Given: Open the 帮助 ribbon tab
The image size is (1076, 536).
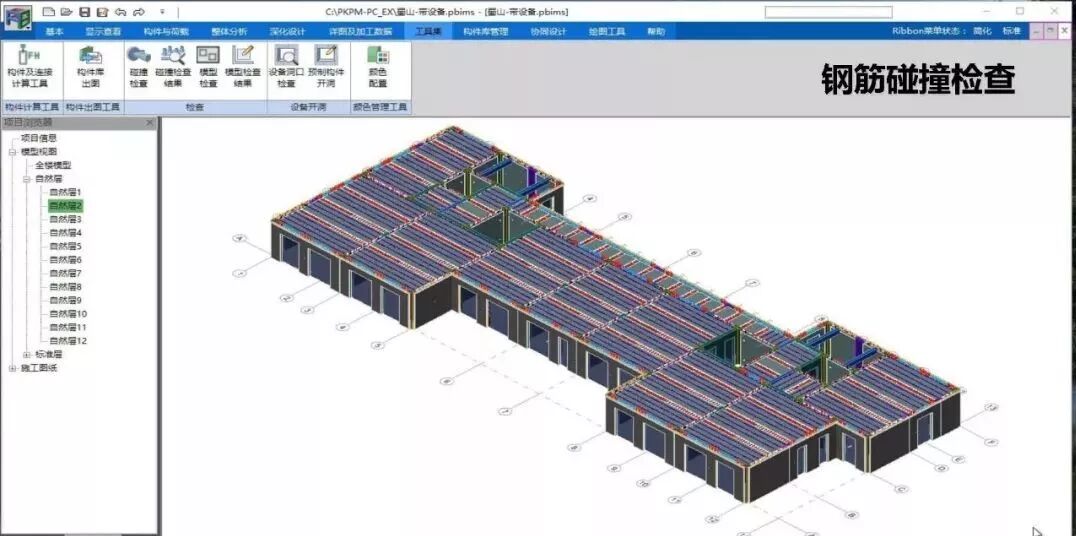Looking at the screenshot, I should coord(656,32).
